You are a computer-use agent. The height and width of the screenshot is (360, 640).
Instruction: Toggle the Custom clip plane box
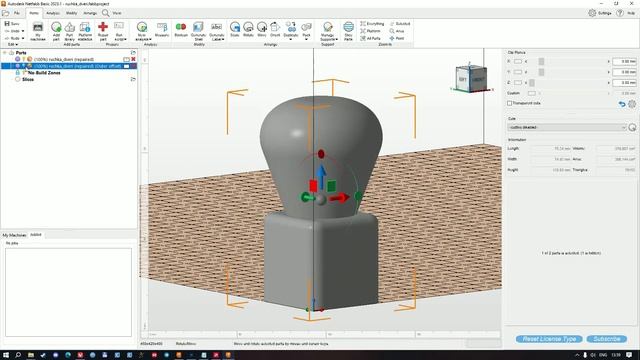(531, 93)
